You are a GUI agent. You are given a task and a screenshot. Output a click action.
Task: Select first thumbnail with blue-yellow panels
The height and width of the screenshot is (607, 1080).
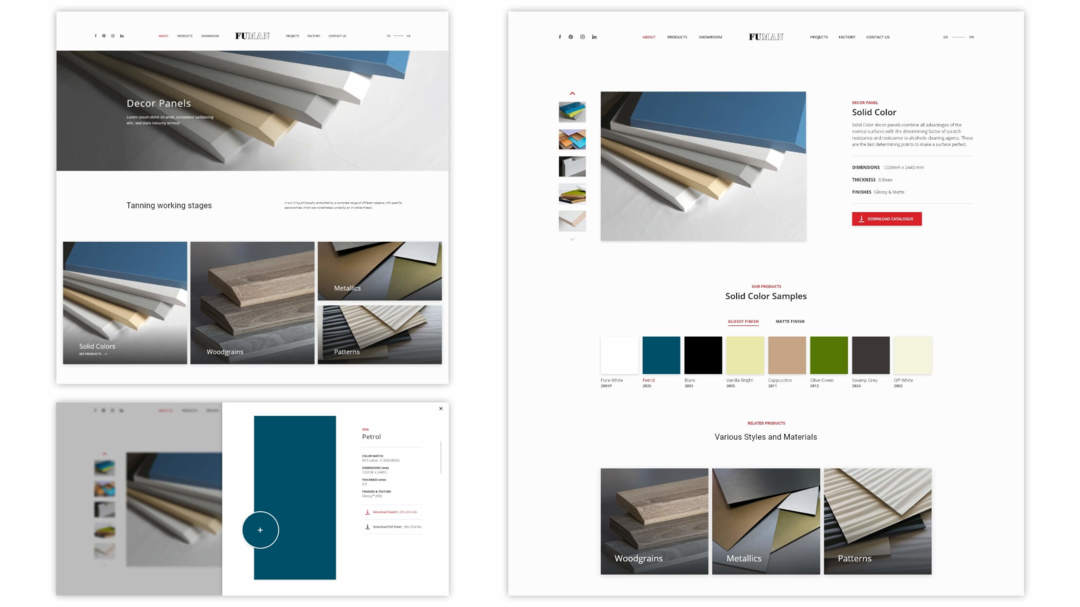tap(572, 112)
